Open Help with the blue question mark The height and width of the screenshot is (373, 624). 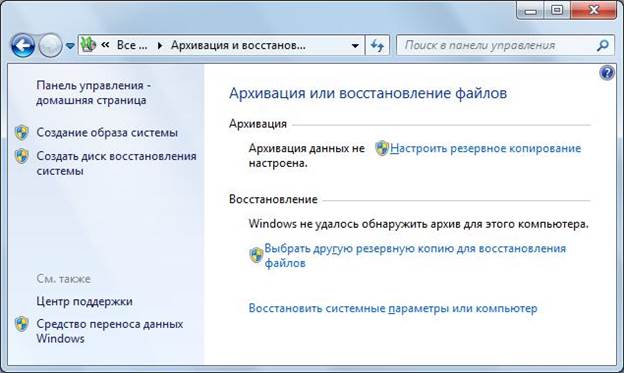[607, 73]
